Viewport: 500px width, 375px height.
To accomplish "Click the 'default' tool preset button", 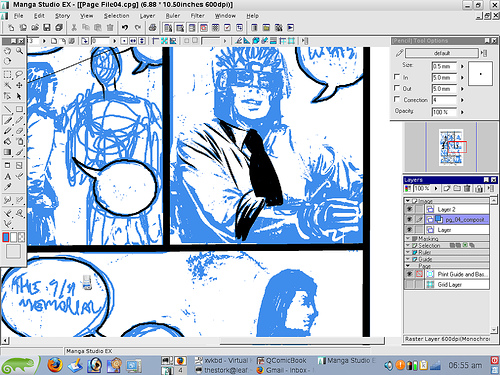I will tap(442, 53).
